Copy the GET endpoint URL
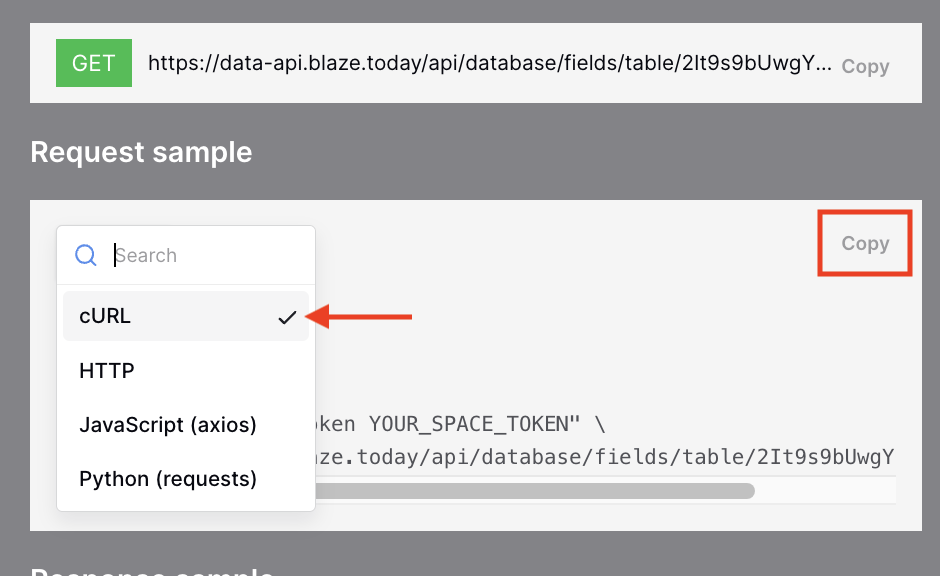The height and width of the screenshot is (576, 940). pyautogui.click(x=865, y=67)
